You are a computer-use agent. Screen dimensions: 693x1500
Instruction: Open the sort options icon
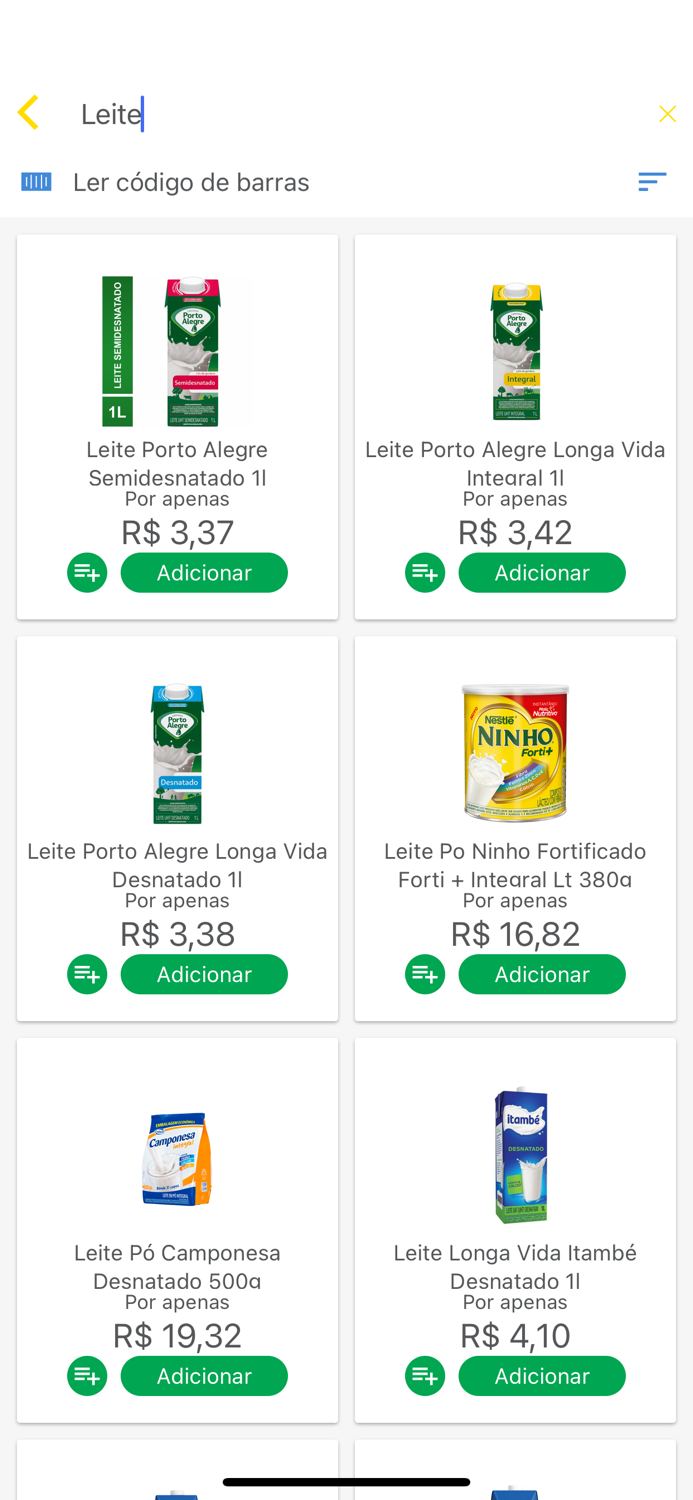(652, 182)
